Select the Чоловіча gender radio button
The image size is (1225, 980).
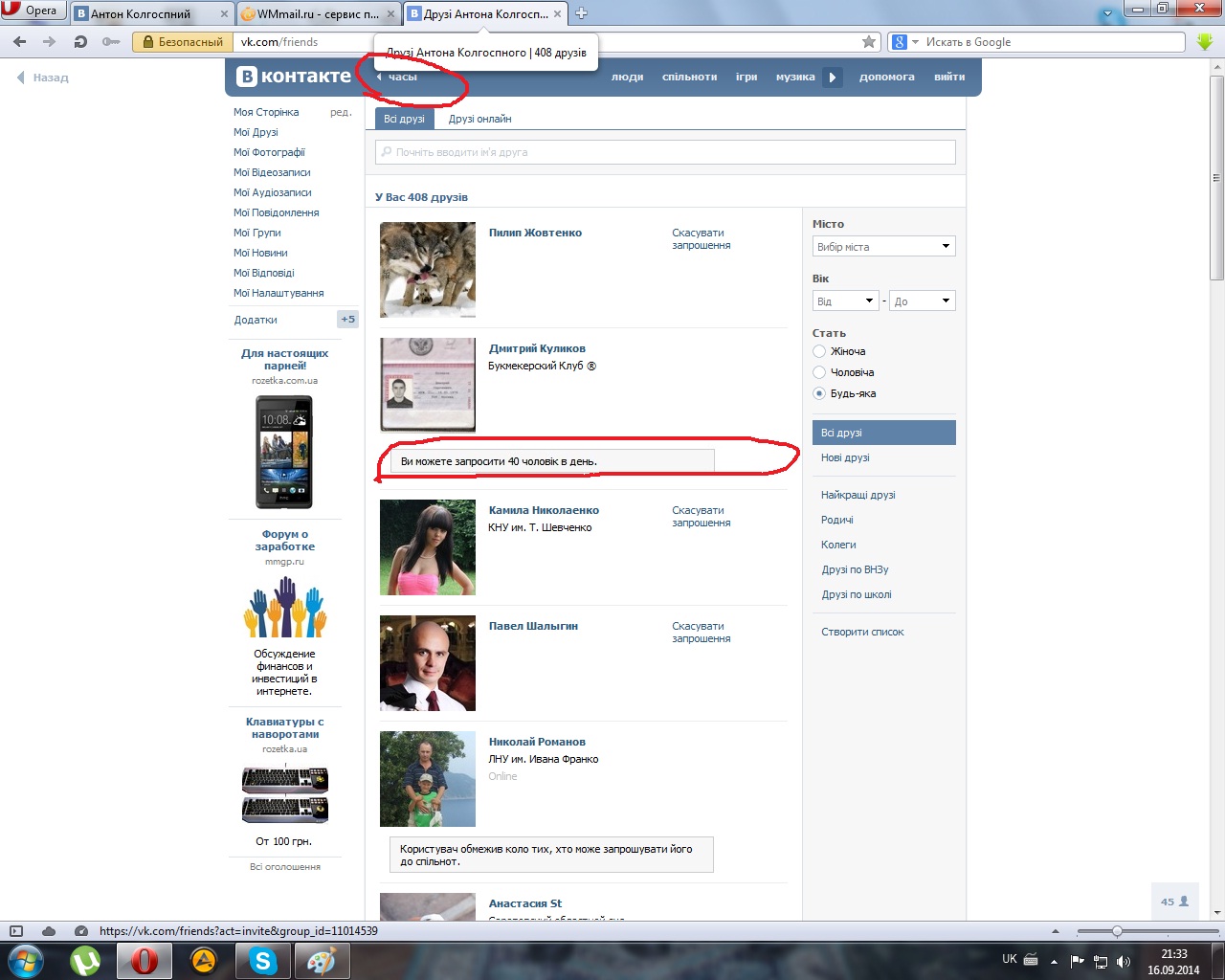[819, 372]
